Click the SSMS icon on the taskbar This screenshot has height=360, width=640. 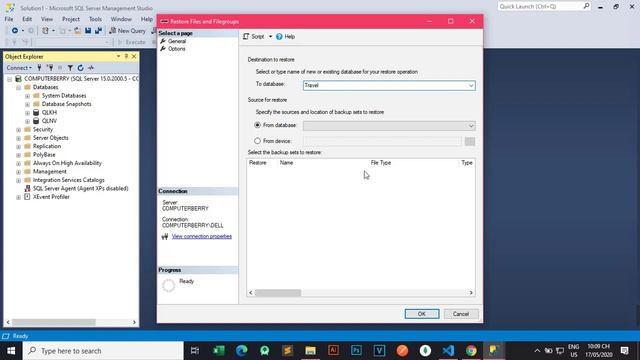(494, 351)
